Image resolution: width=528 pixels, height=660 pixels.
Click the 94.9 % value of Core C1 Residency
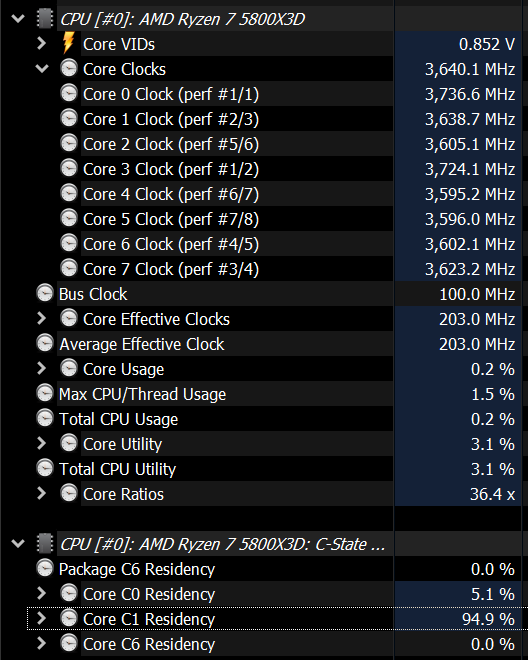(488, 619)
